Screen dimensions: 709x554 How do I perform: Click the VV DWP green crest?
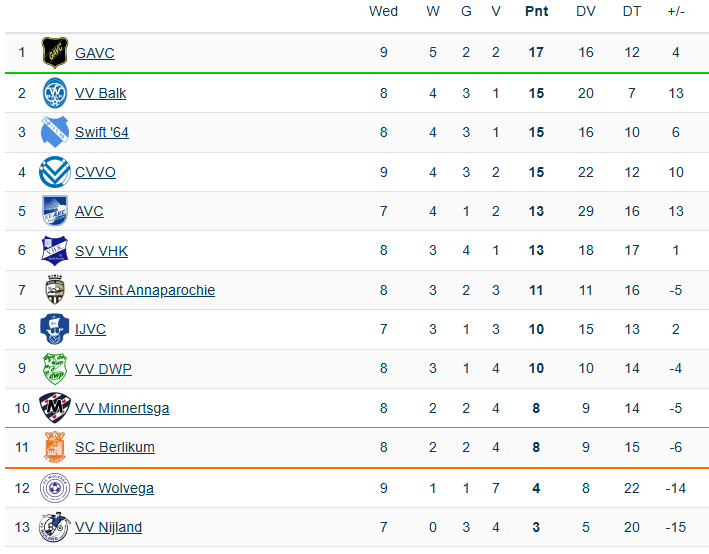54,369
